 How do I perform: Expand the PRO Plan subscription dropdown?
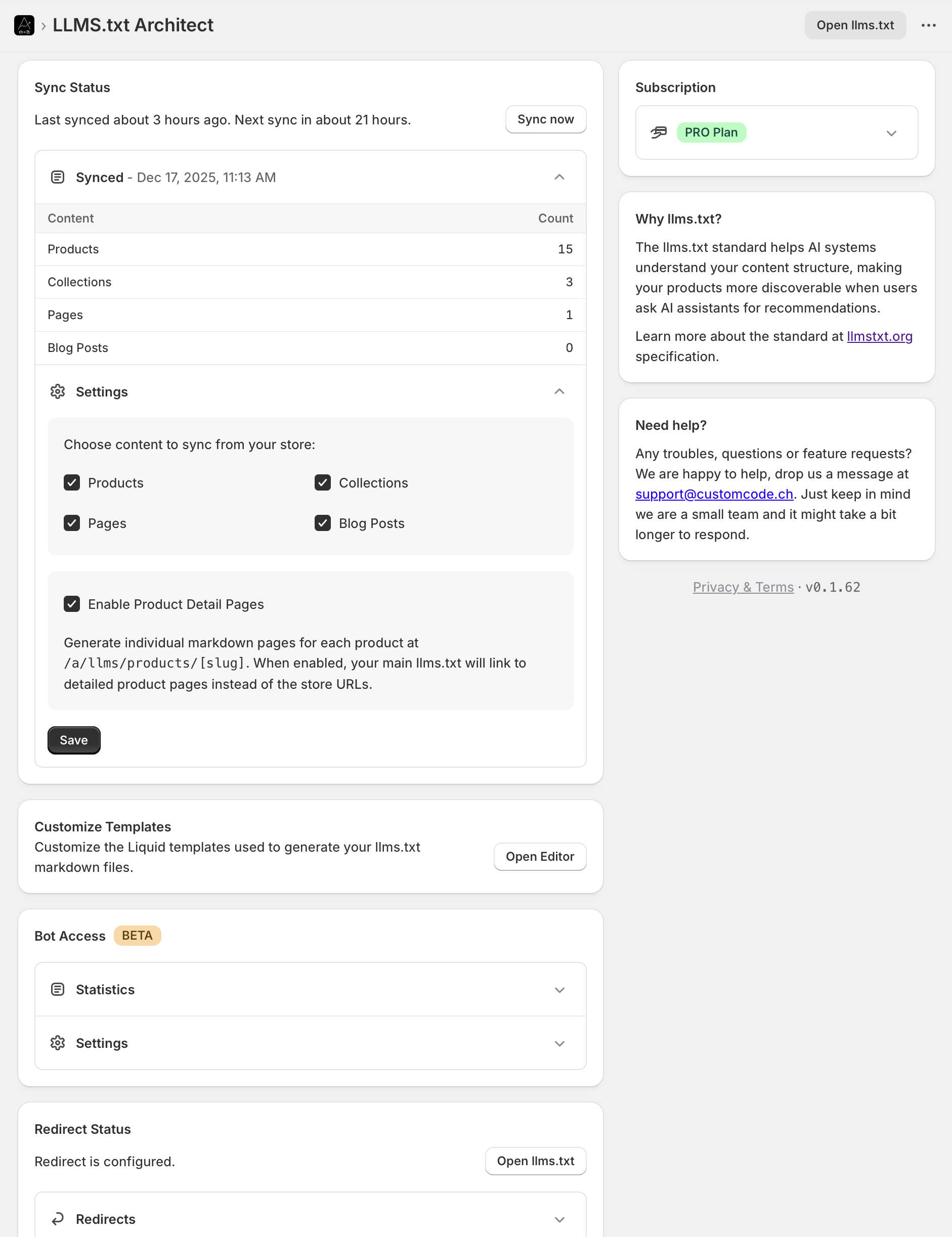[891, 133]
